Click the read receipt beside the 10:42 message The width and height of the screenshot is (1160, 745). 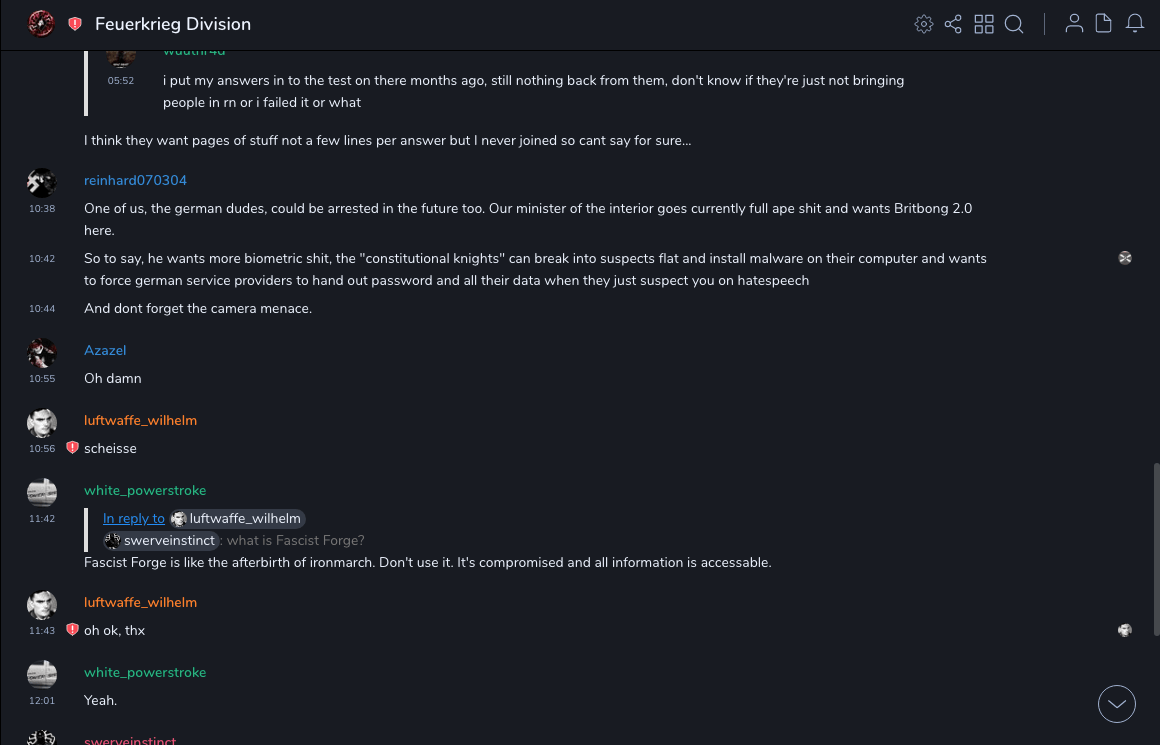[1125, 258]
